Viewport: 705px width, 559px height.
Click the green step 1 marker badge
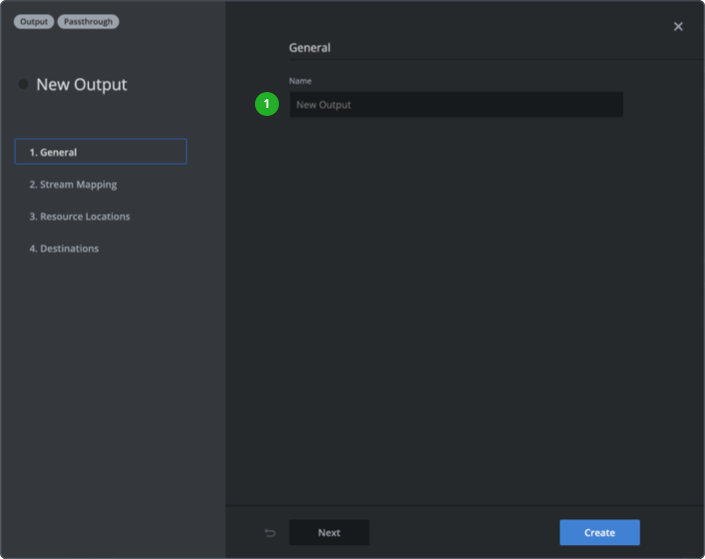click(x=267, y=104)
